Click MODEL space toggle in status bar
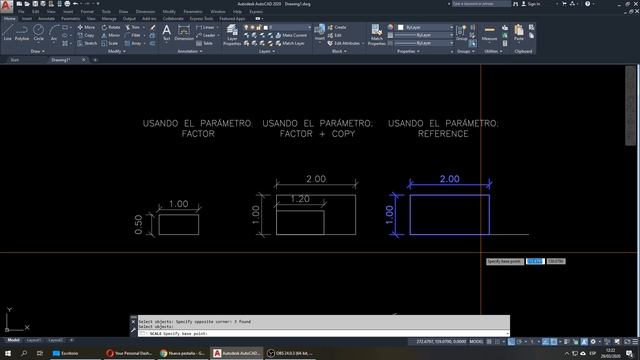Viewport: 640px width, 360px height. (x=476, y=342)
